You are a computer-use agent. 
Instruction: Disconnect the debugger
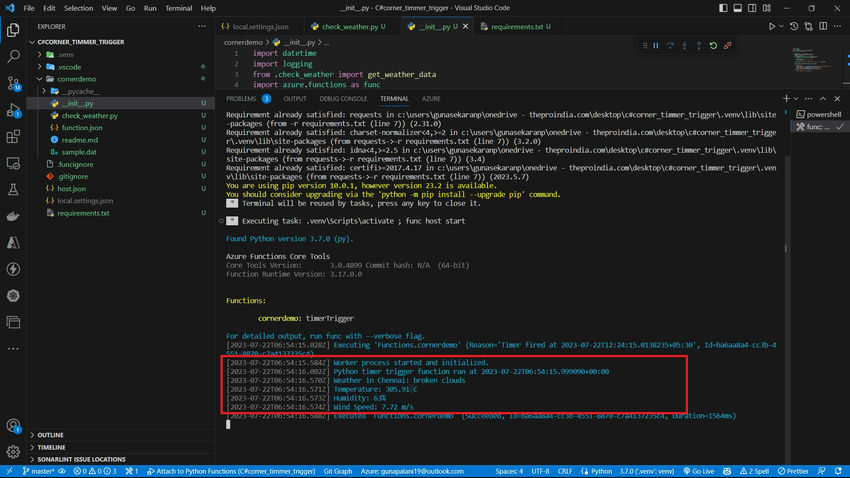(x=728, y=45)
